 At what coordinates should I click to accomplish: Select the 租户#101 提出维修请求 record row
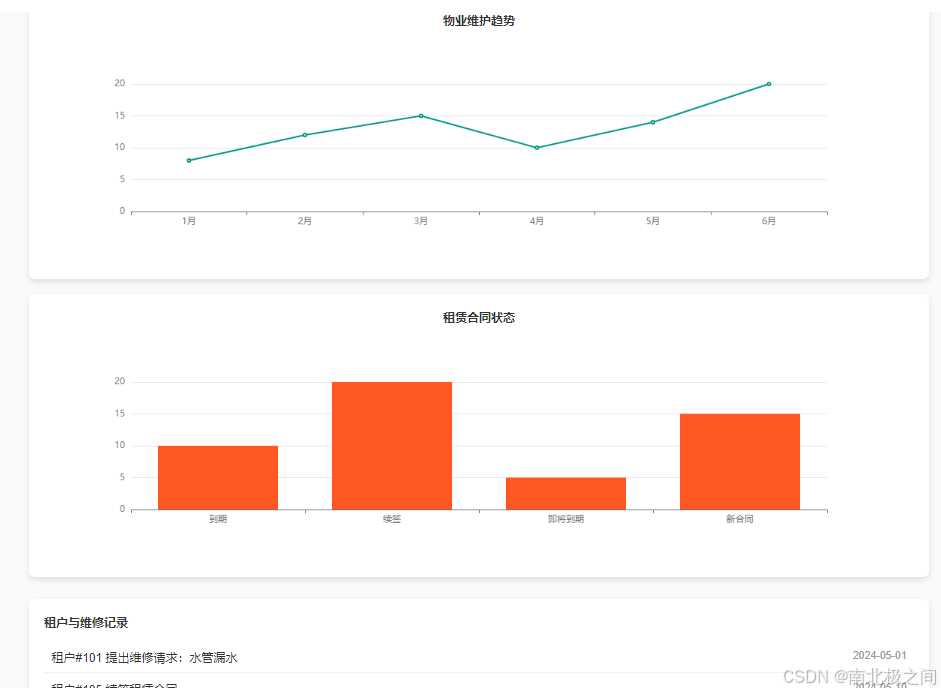pos(479,658)
